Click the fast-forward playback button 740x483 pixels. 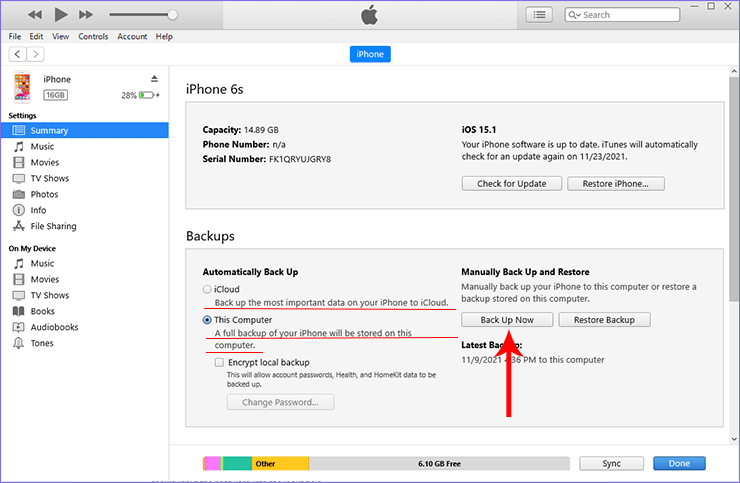pos(85,15)
